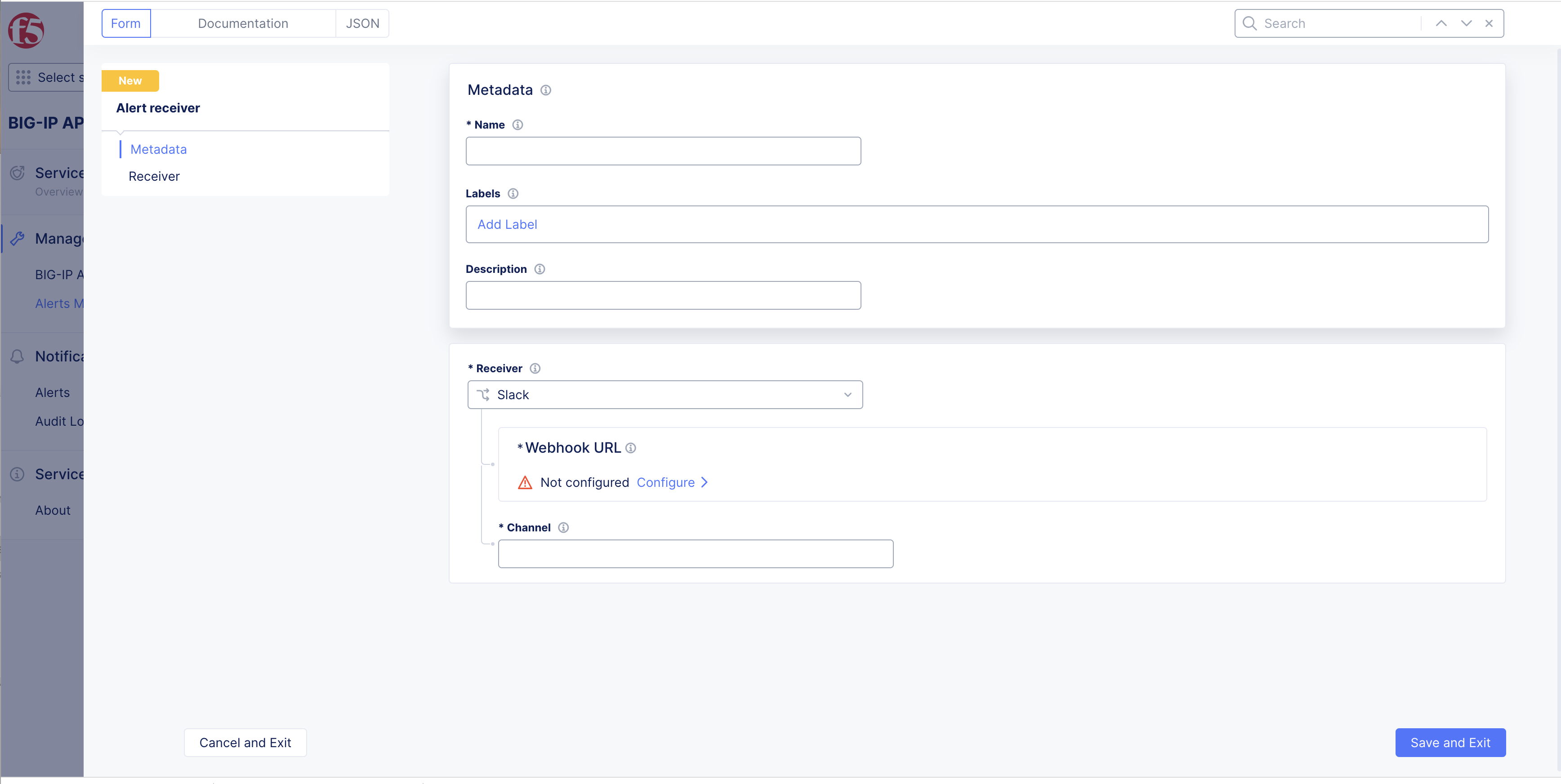Open Audit Logs item in sidebar
Viewport: 1561px width, 784px height.
point(59,422)
